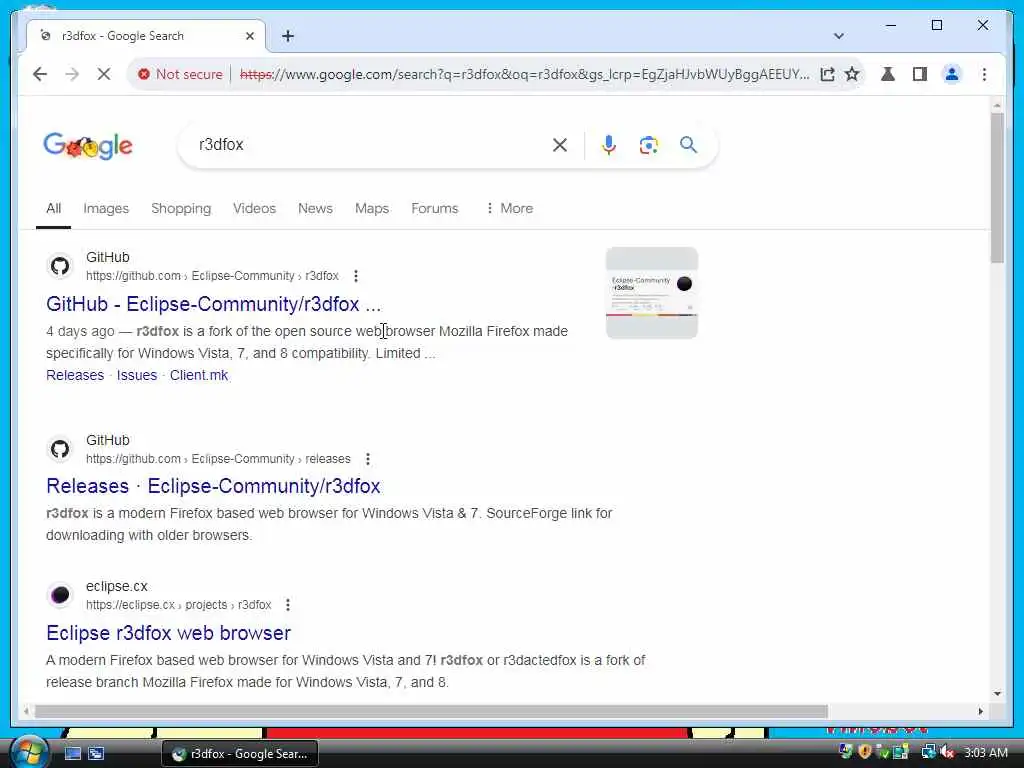Image resolution: width=1024 pixels, height=768 pixels.
Task: Open the Client.mk sitelink
Action: 199,376
